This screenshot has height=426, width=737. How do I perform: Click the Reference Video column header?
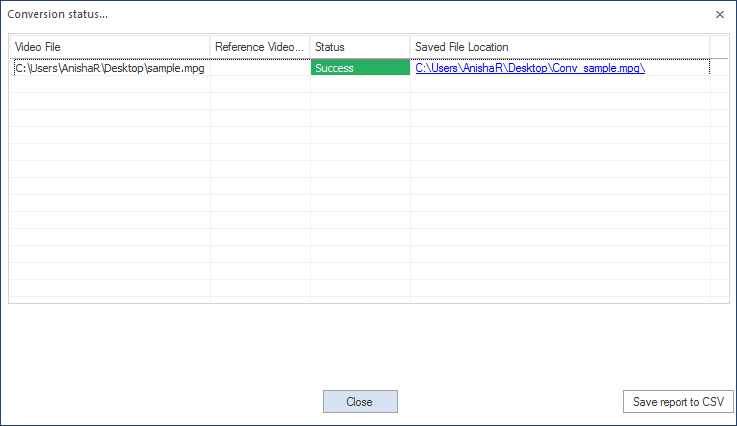click(x=260, y=47)
